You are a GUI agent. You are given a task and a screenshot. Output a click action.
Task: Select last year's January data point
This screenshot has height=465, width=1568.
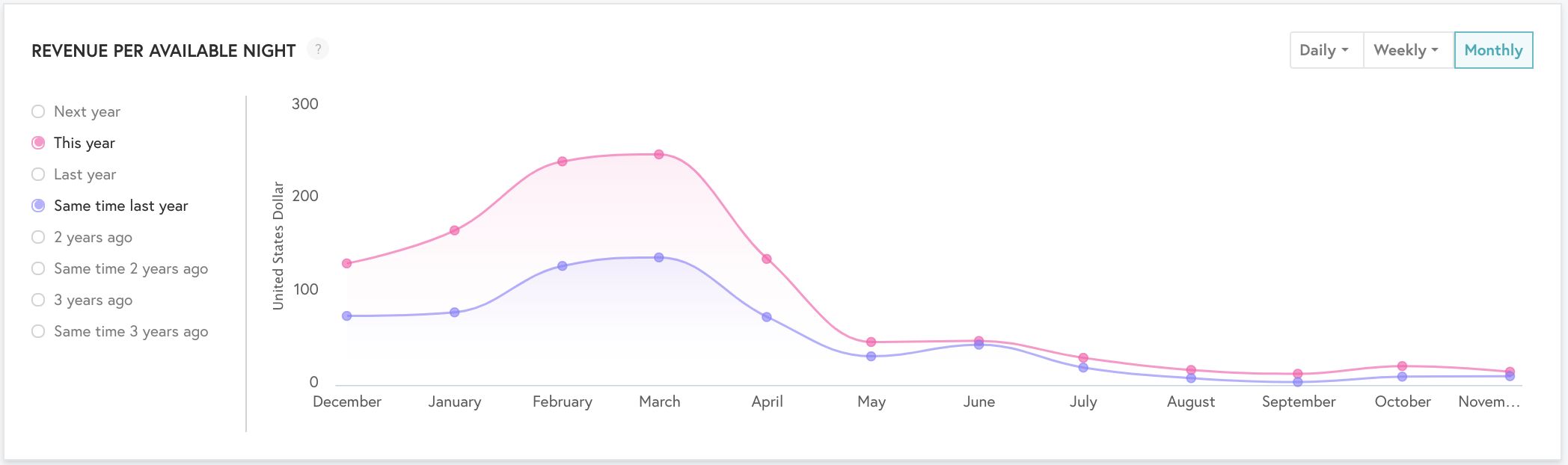[454, 312]
